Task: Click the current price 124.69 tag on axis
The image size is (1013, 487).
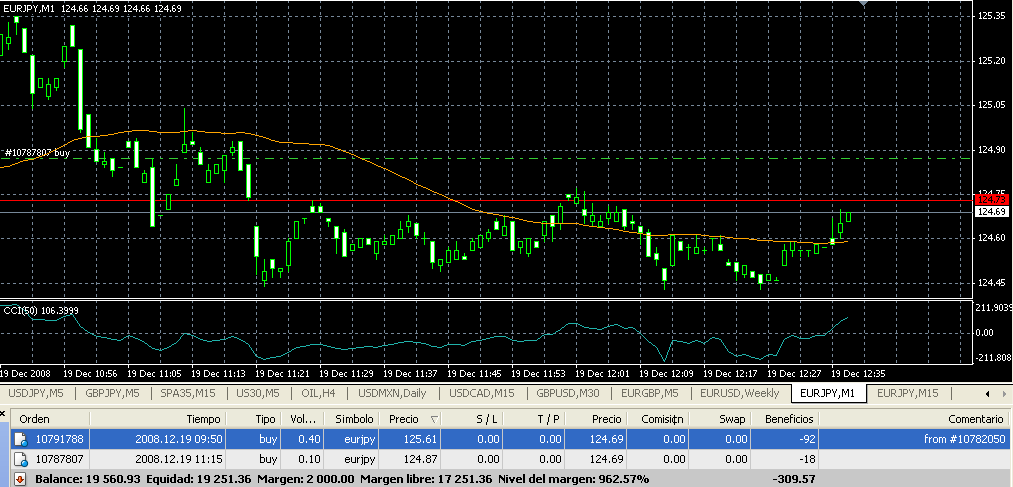Action: coord(990,212)
